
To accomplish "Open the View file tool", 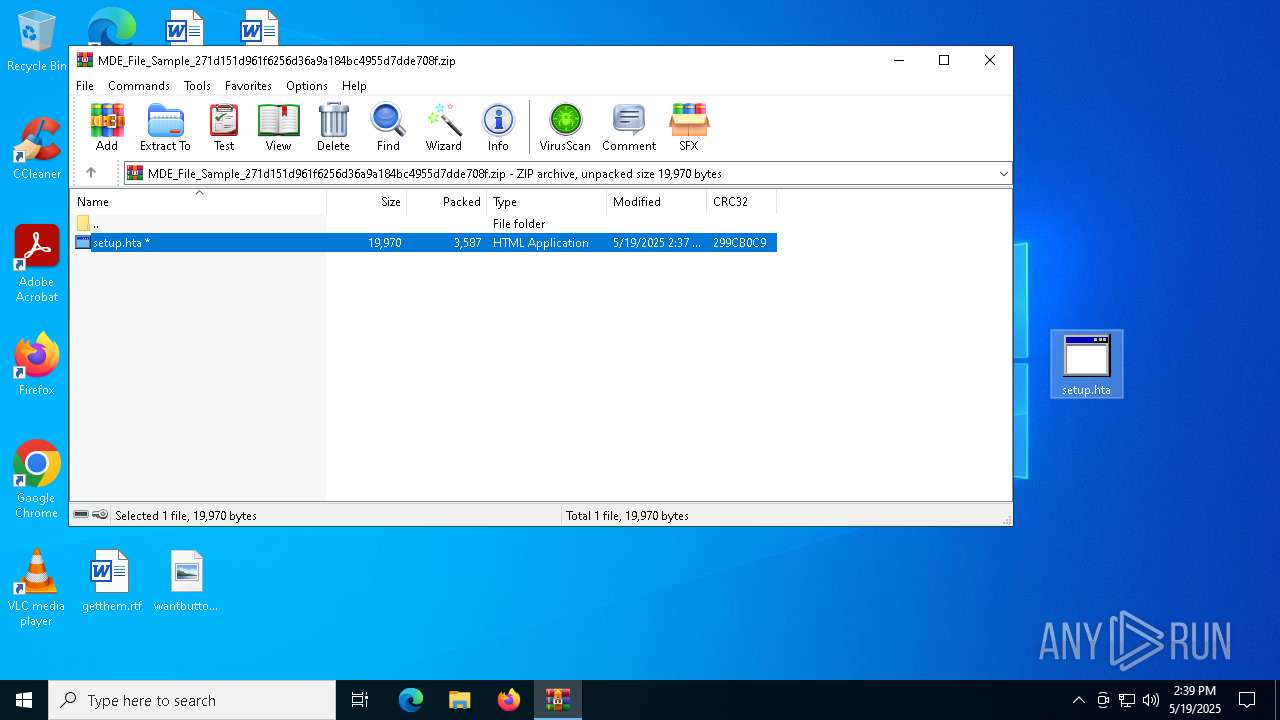I will 278,127.
